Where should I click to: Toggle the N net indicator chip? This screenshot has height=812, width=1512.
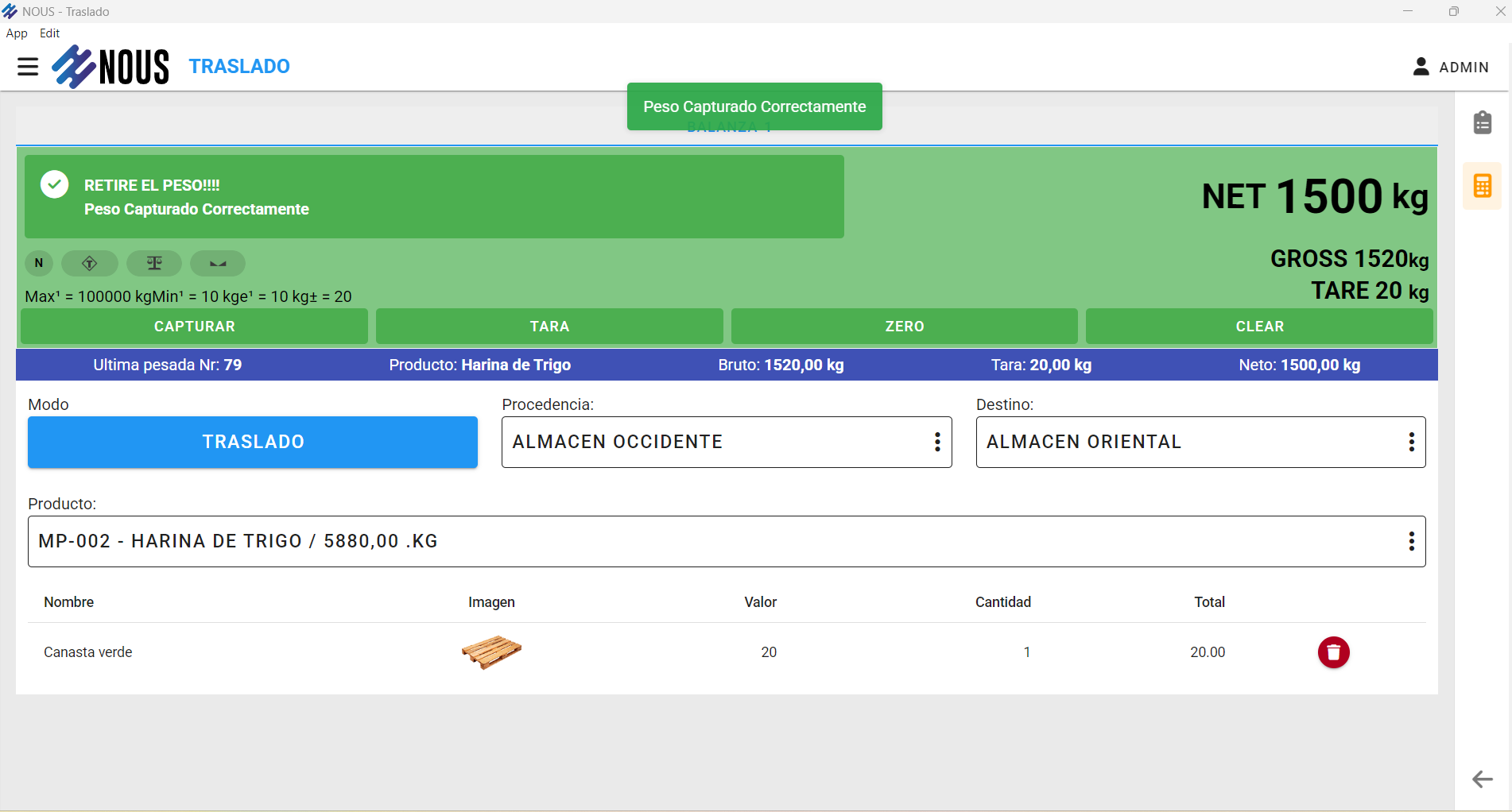click(39, 263)
